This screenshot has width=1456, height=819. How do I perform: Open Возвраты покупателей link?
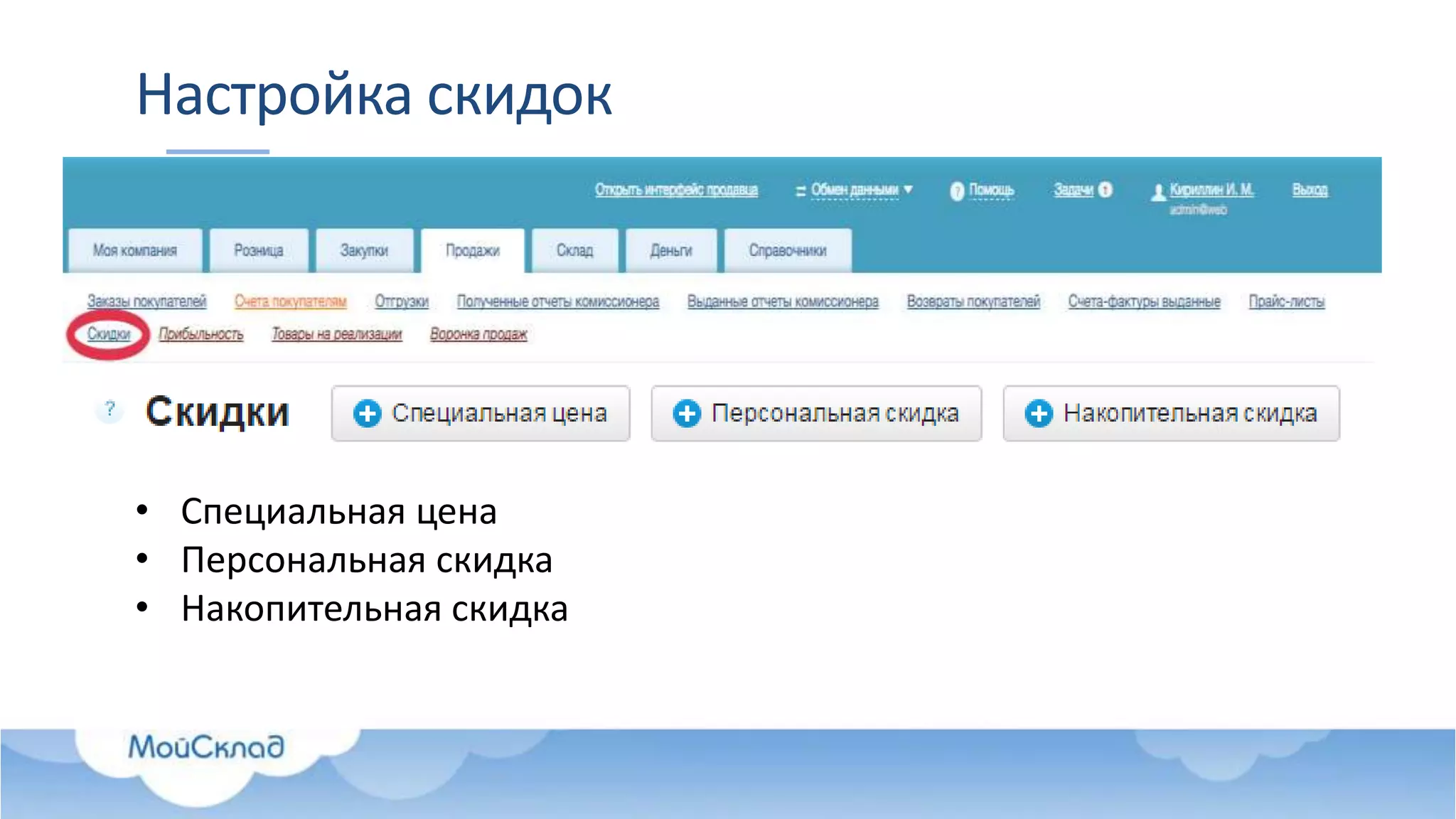click(973, 301)
